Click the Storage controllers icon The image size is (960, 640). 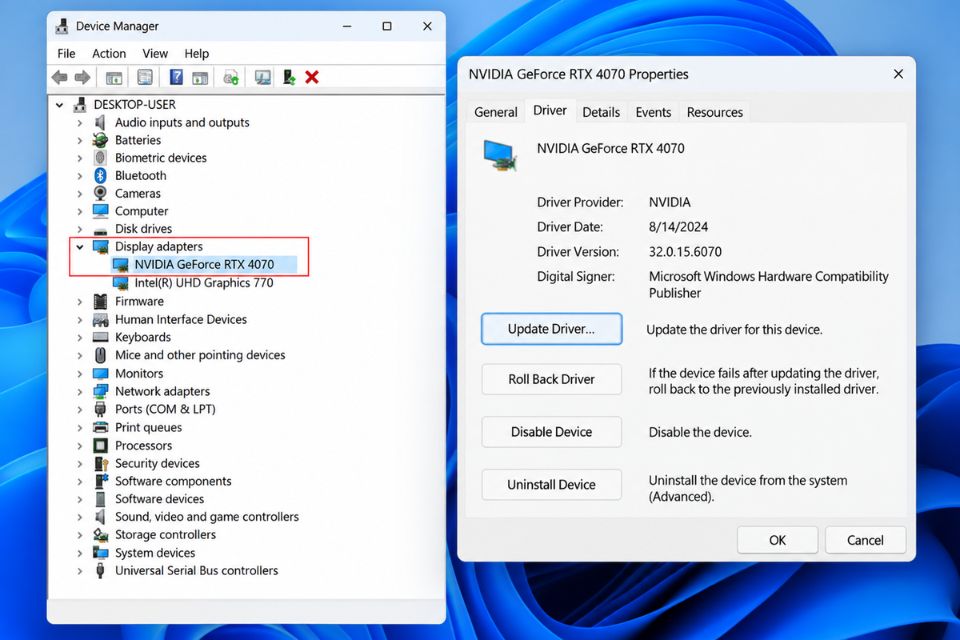click(x=100, y=535)
